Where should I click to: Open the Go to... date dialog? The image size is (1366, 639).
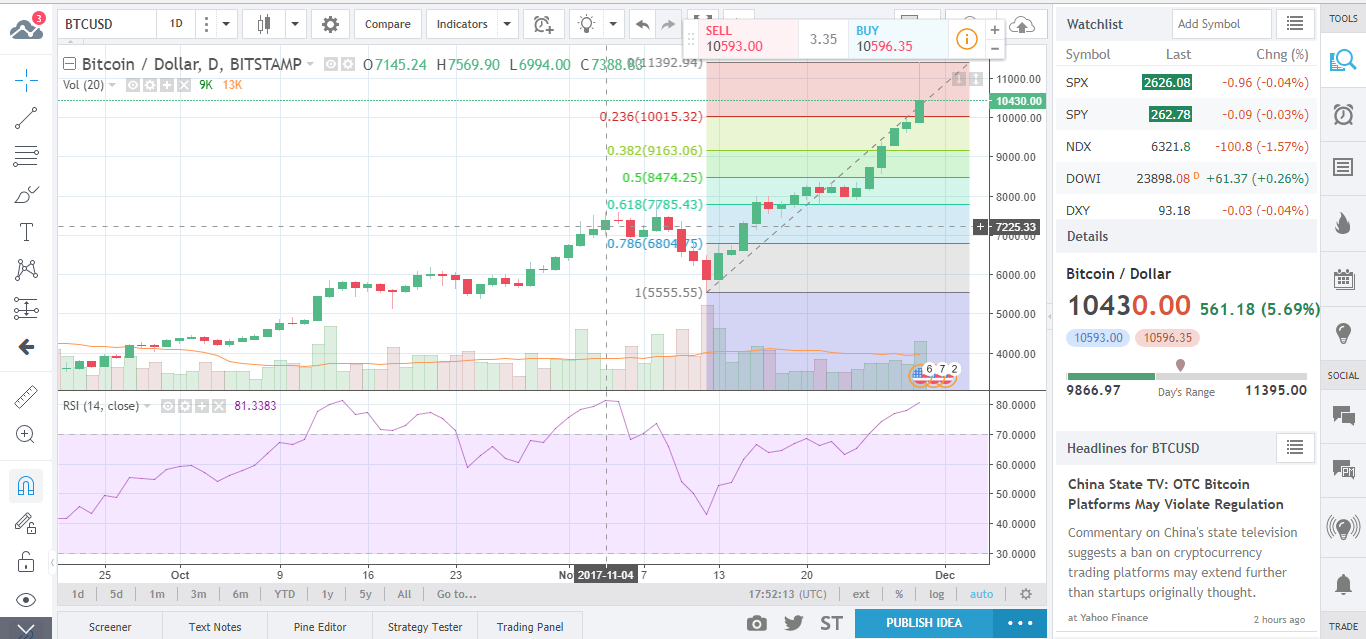point(456,594)
